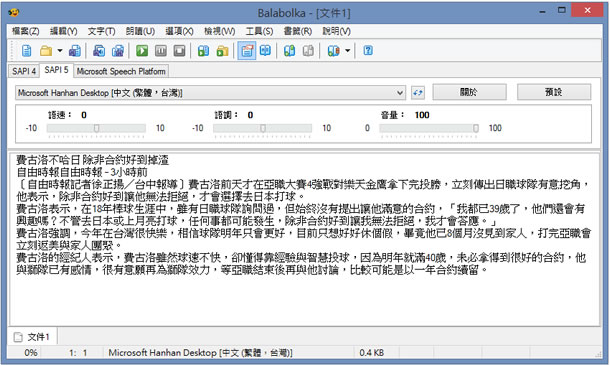The width and height of the screenshot is (610, 365).
Task: Select the 文件1 document tab at bottom
Action: (x=33, y=337)
